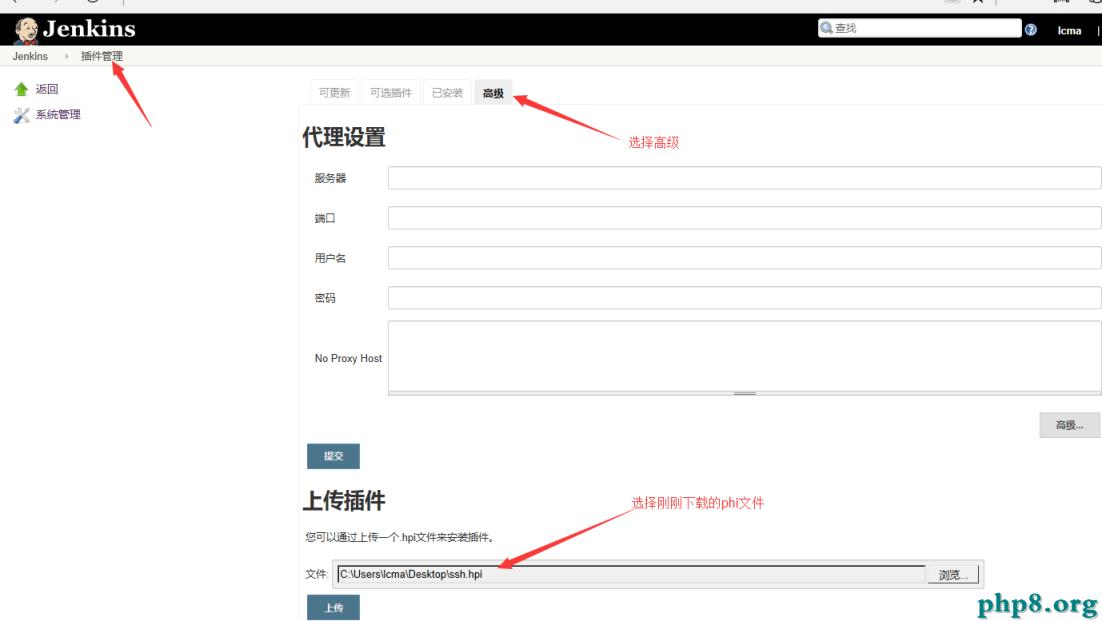1102x621 pixels.
Task: Click the 浏览... browse button
Action: tap(954, 573)
